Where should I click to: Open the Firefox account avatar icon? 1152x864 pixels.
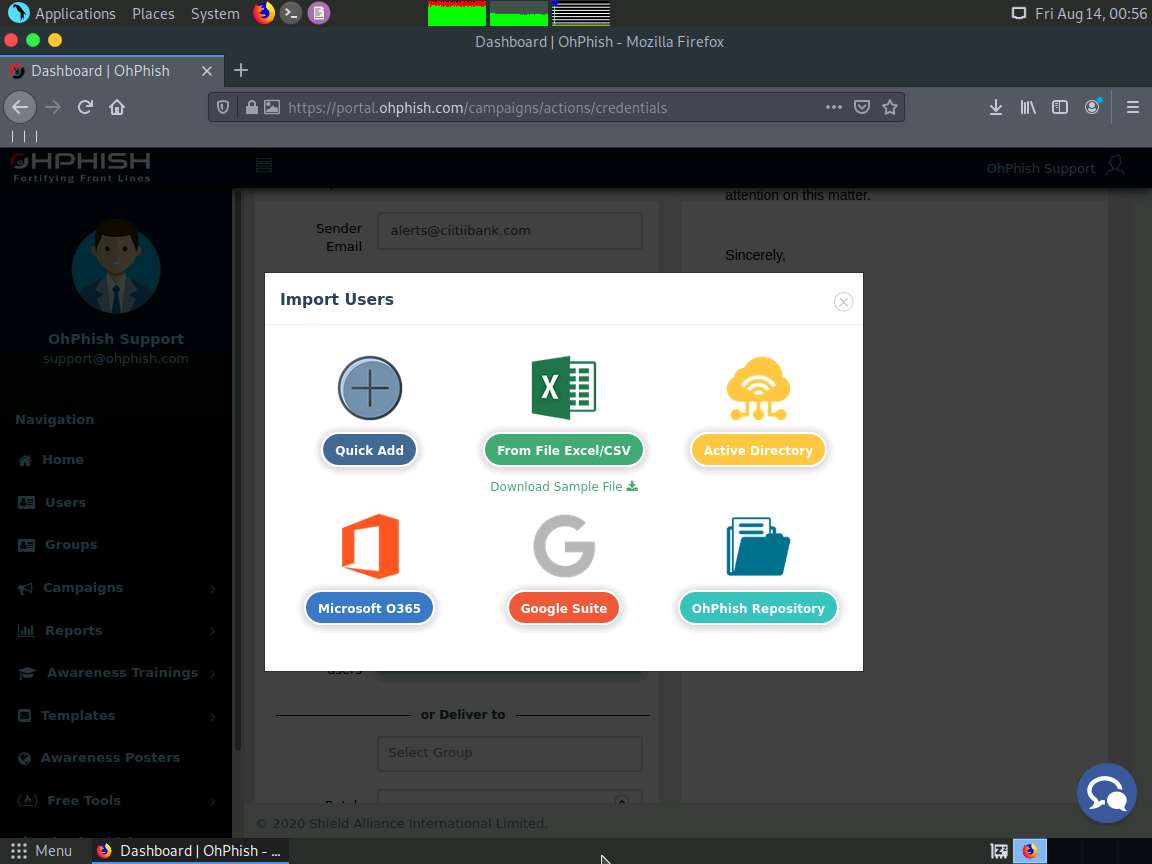[x=1092, y=107]
